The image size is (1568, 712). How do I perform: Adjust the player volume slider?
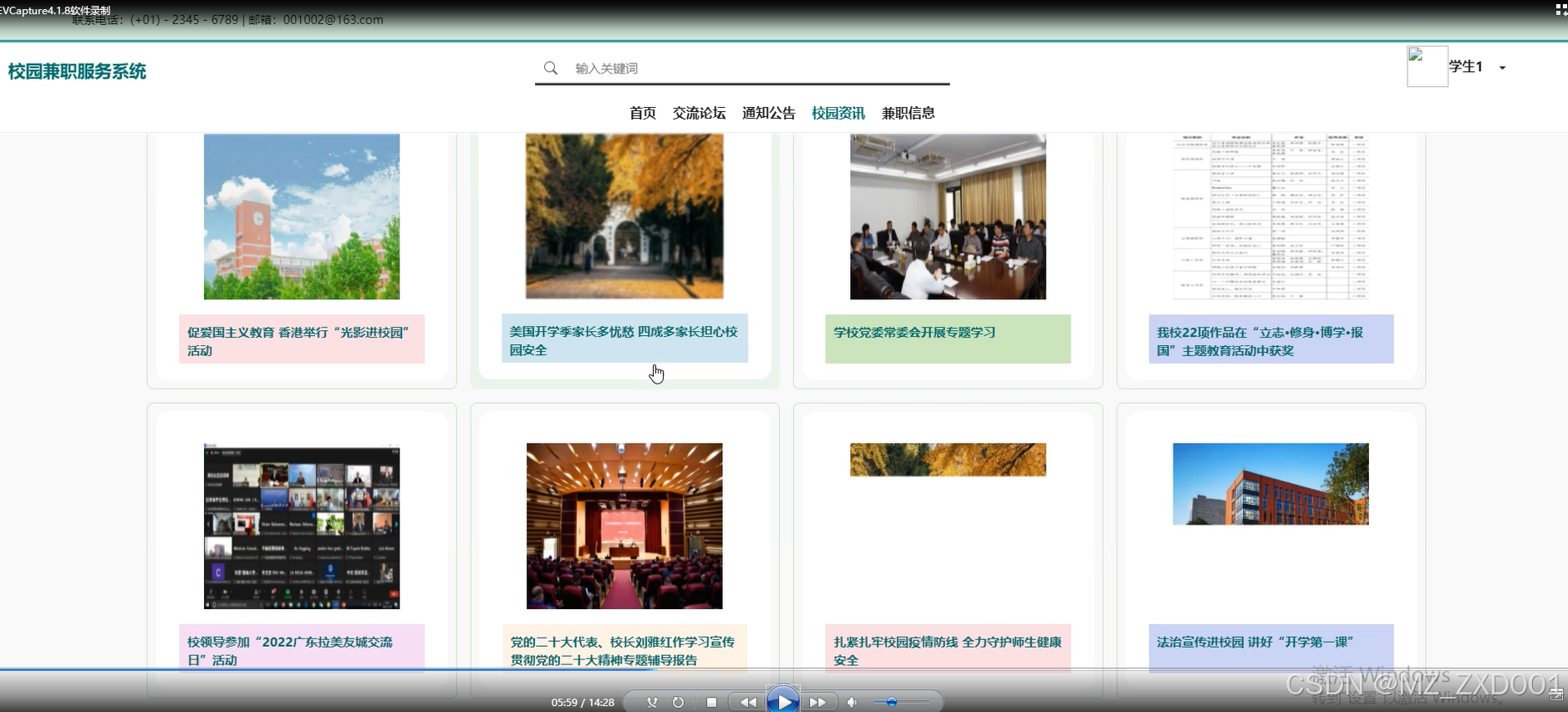901,702
